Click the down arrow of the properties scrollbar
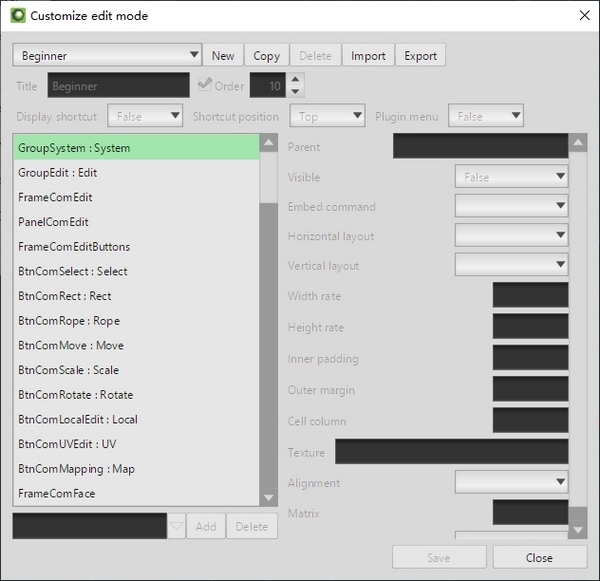This screenshot has height=581, width=600. click(578, 530)
